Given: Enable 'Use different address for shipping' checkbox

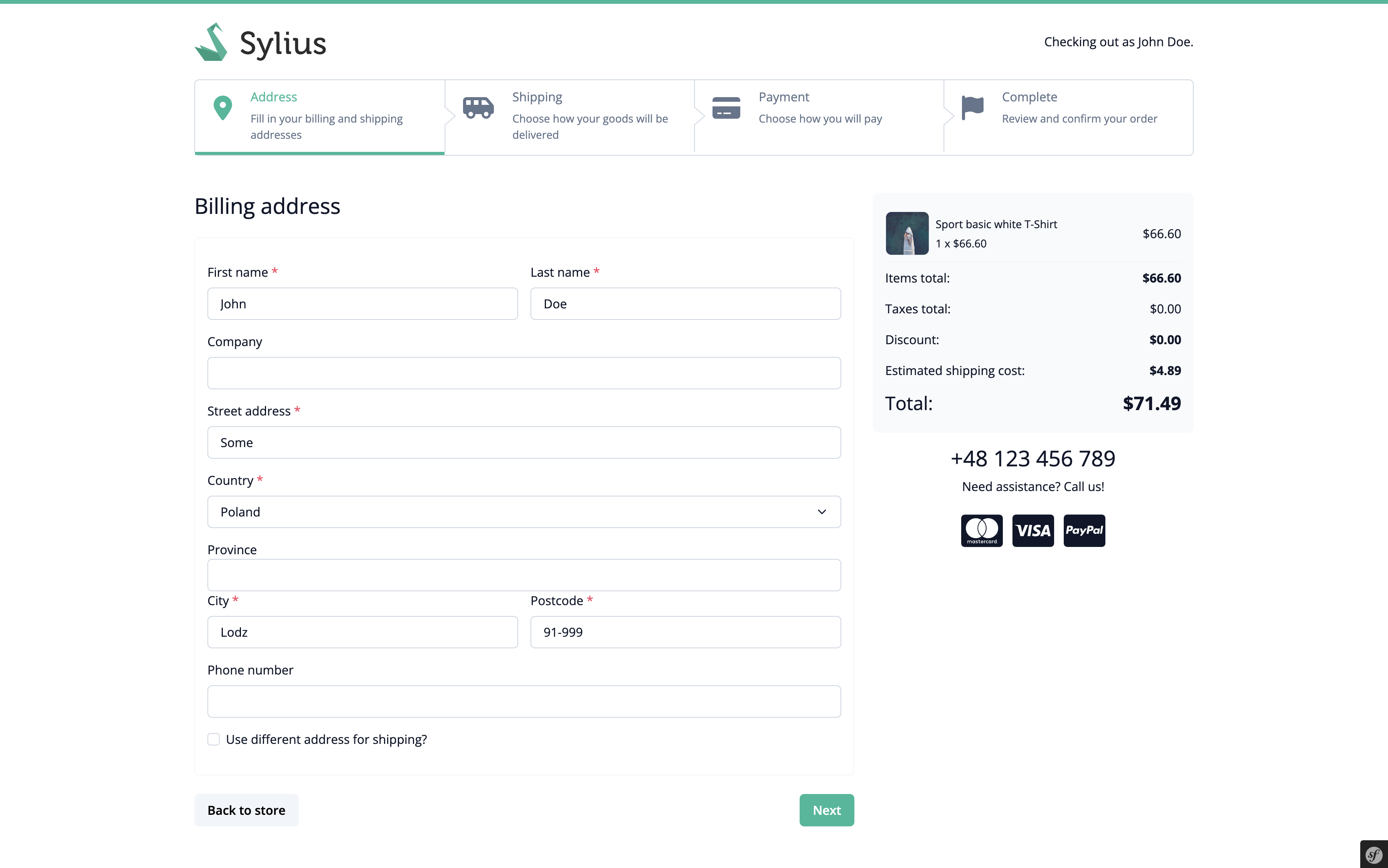Looking at the screenshot, I should coord(214,739).
